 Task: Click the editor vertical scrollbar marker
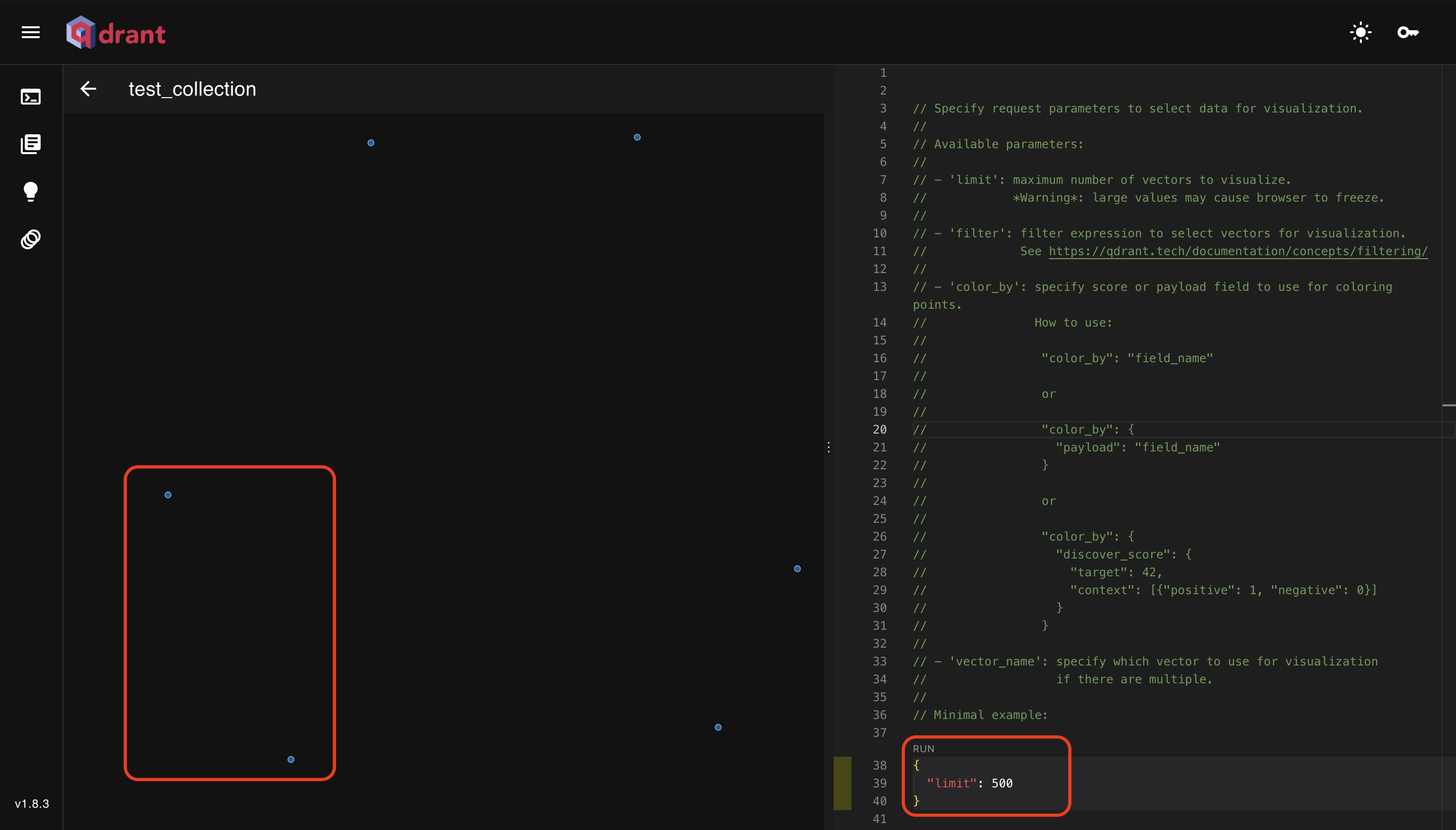point(1449,405)
